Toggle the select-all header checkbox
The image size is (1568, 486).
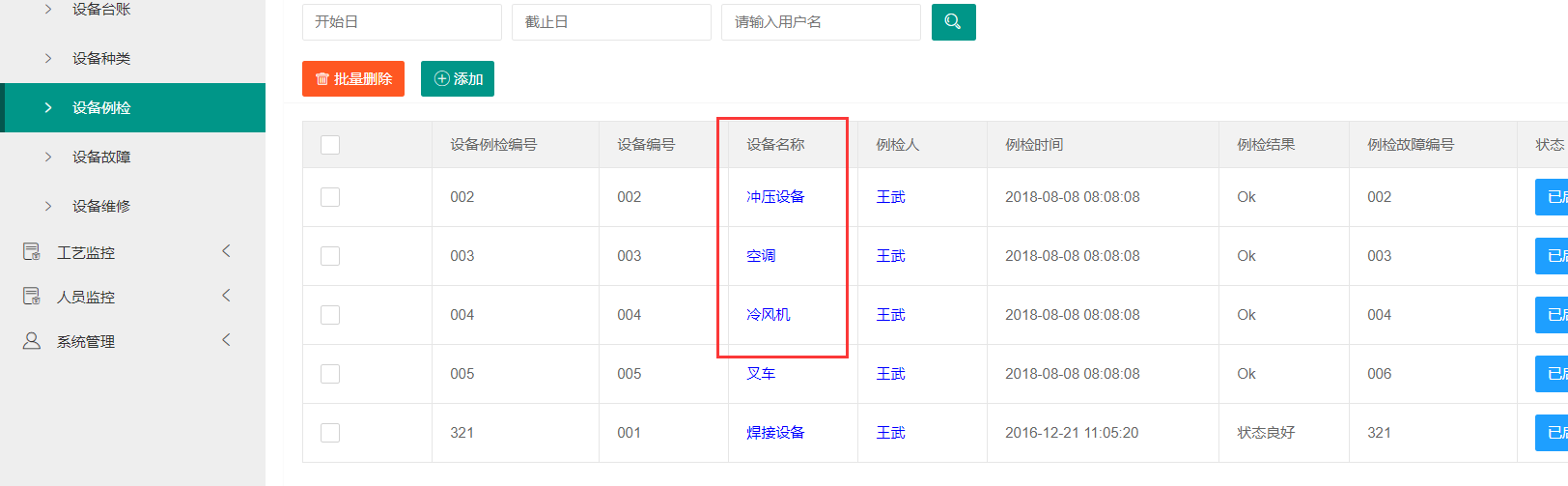point(330,145)
